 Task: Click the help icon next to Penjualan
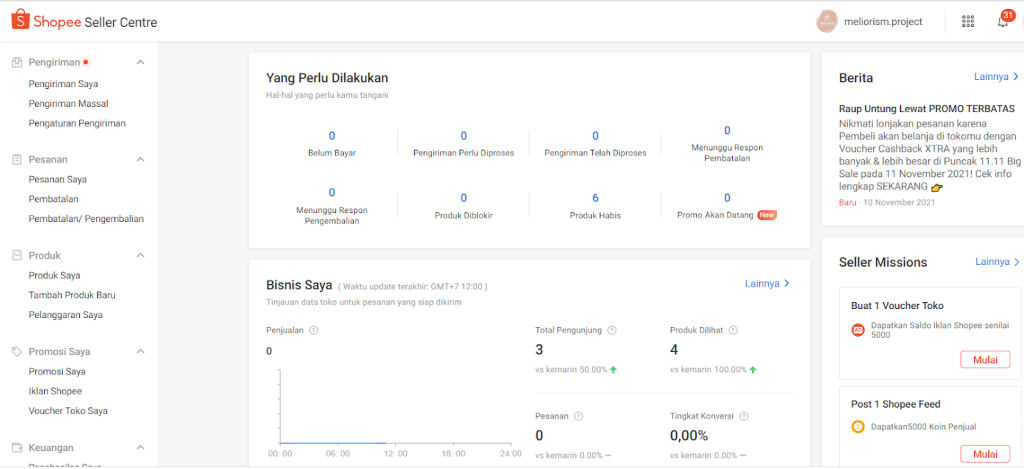coord(313,330)
